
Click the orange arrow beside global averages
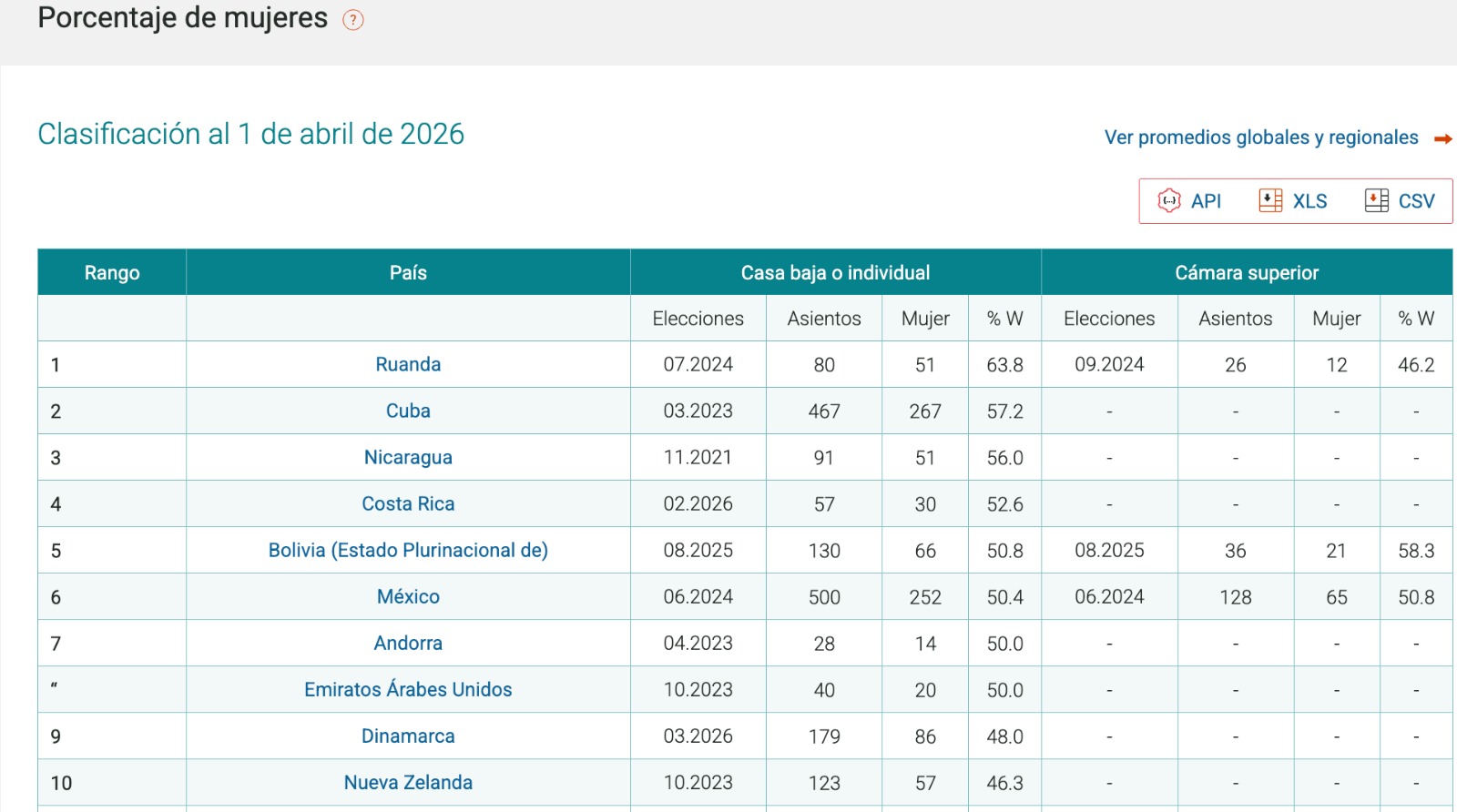coord(1442,139)
